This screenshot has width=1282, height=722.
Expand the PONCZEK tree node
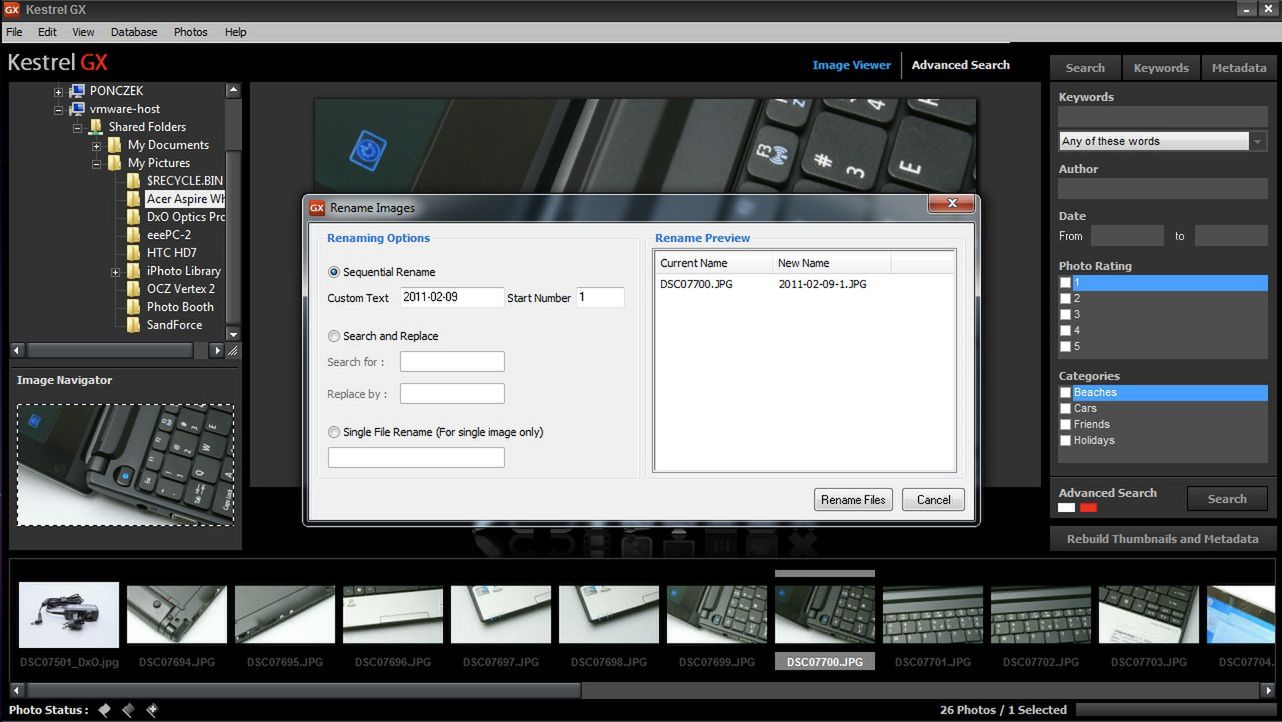pyautogui.click(x=59, y=92)
